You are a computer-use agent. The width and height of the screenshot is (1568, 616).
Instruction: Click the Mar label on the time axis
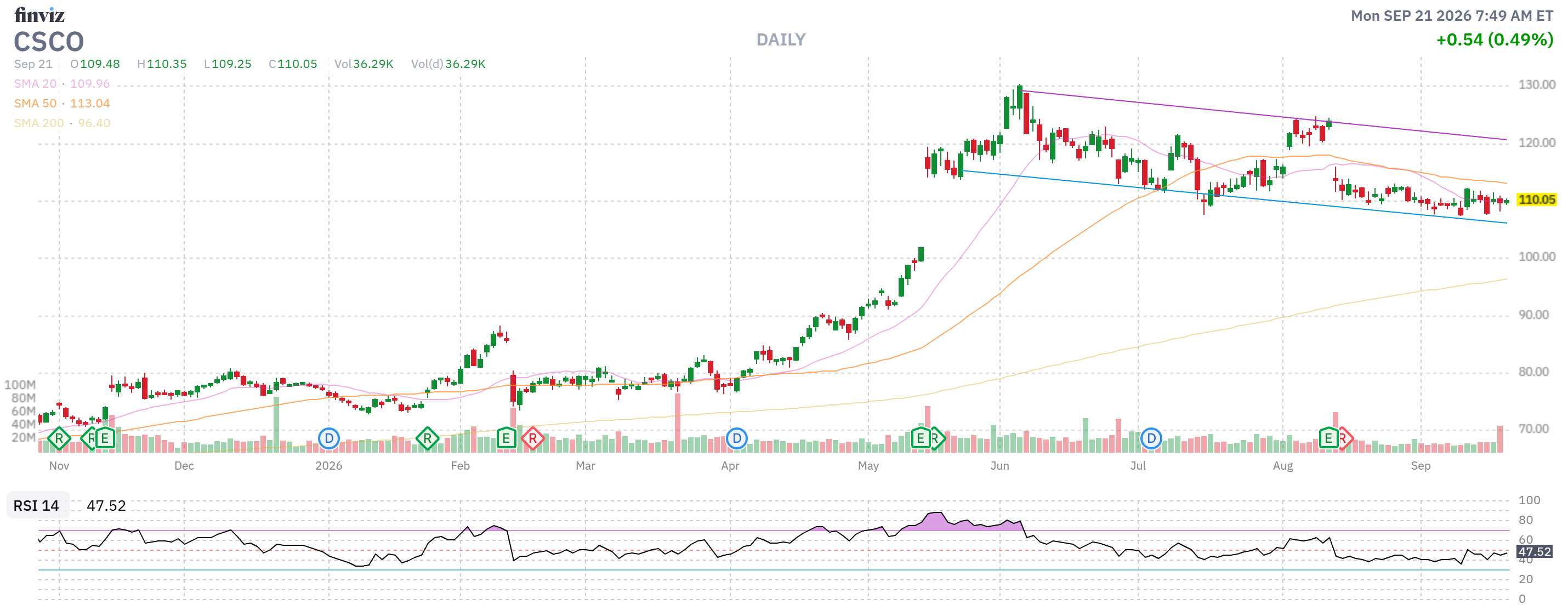coord(586,466)
